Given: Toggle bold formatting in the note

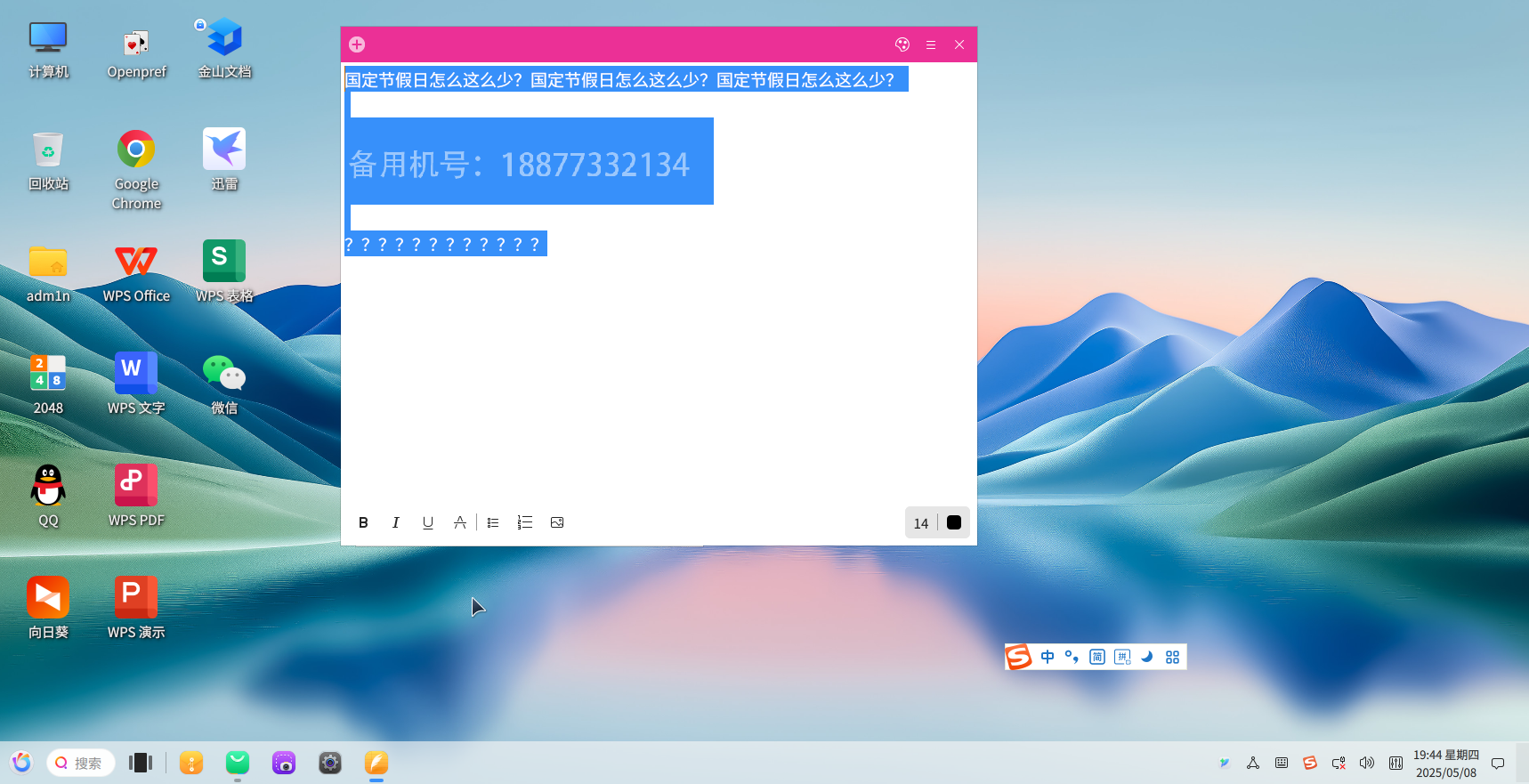Looking at the screenshot, I should (x=363, y=522).
